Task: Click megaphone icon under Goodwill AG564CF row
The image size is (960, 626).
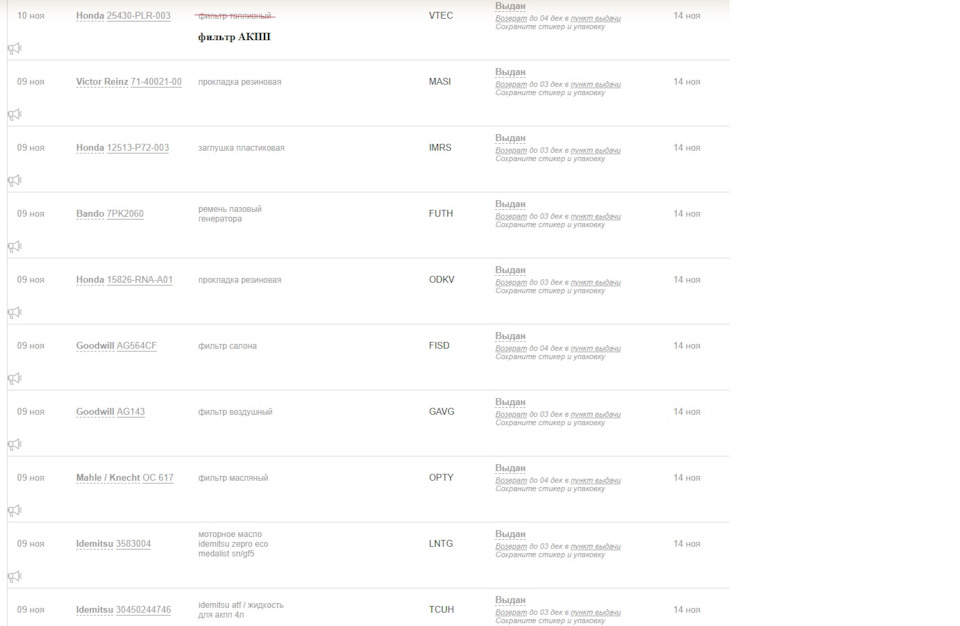Action: tap(15, 379)
